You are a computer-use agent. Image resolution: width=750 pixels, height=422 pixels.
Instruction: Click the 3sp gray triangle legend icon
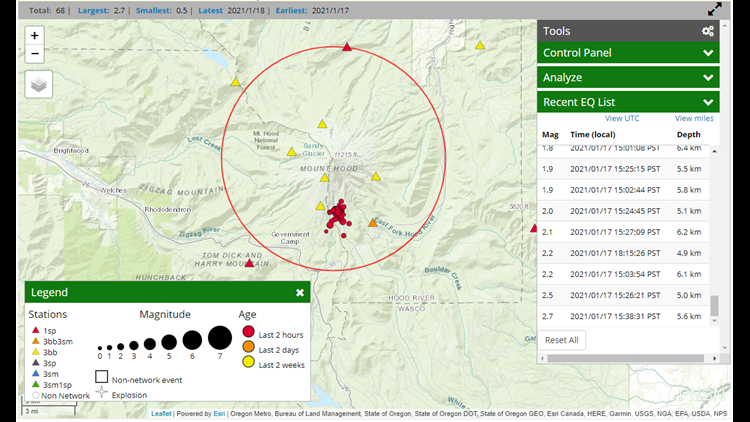pos(35,363)
